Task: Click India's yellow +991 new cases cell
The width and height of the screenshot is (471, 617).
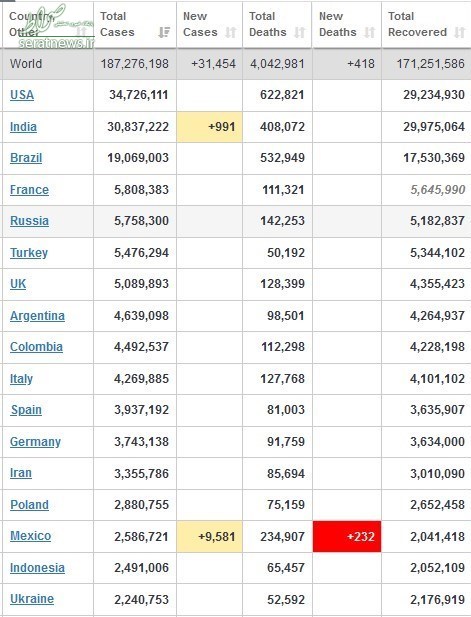Action: click(x=210, y=127)
